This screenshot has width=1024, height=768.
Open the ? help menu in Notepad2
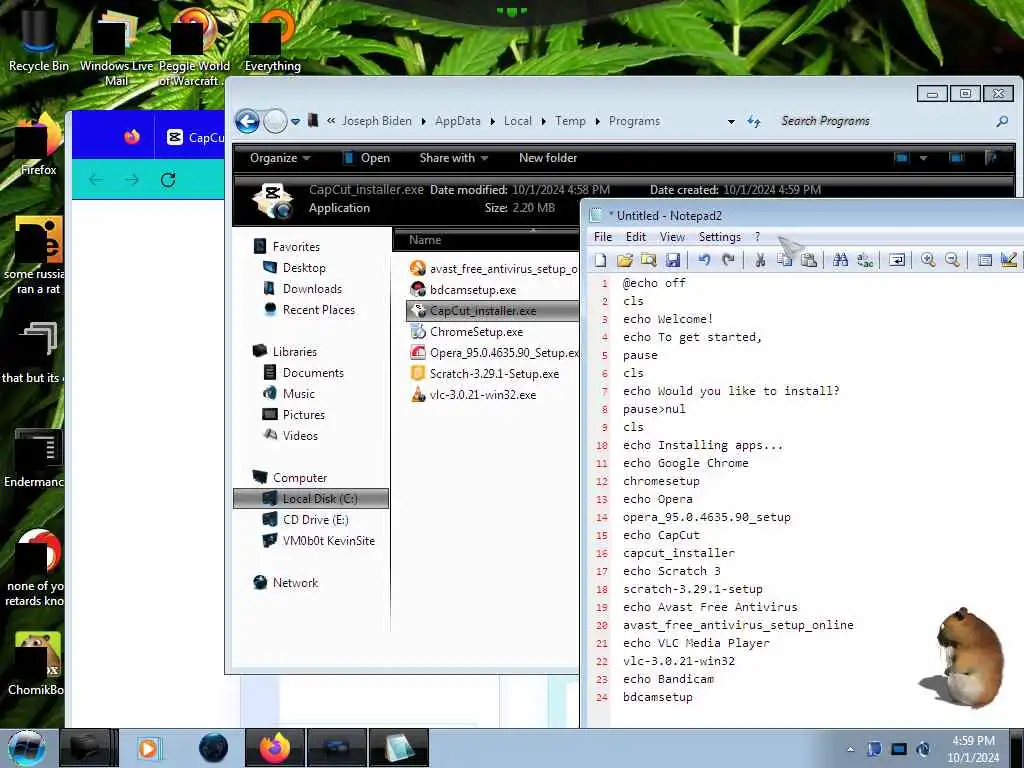[758, 237]
